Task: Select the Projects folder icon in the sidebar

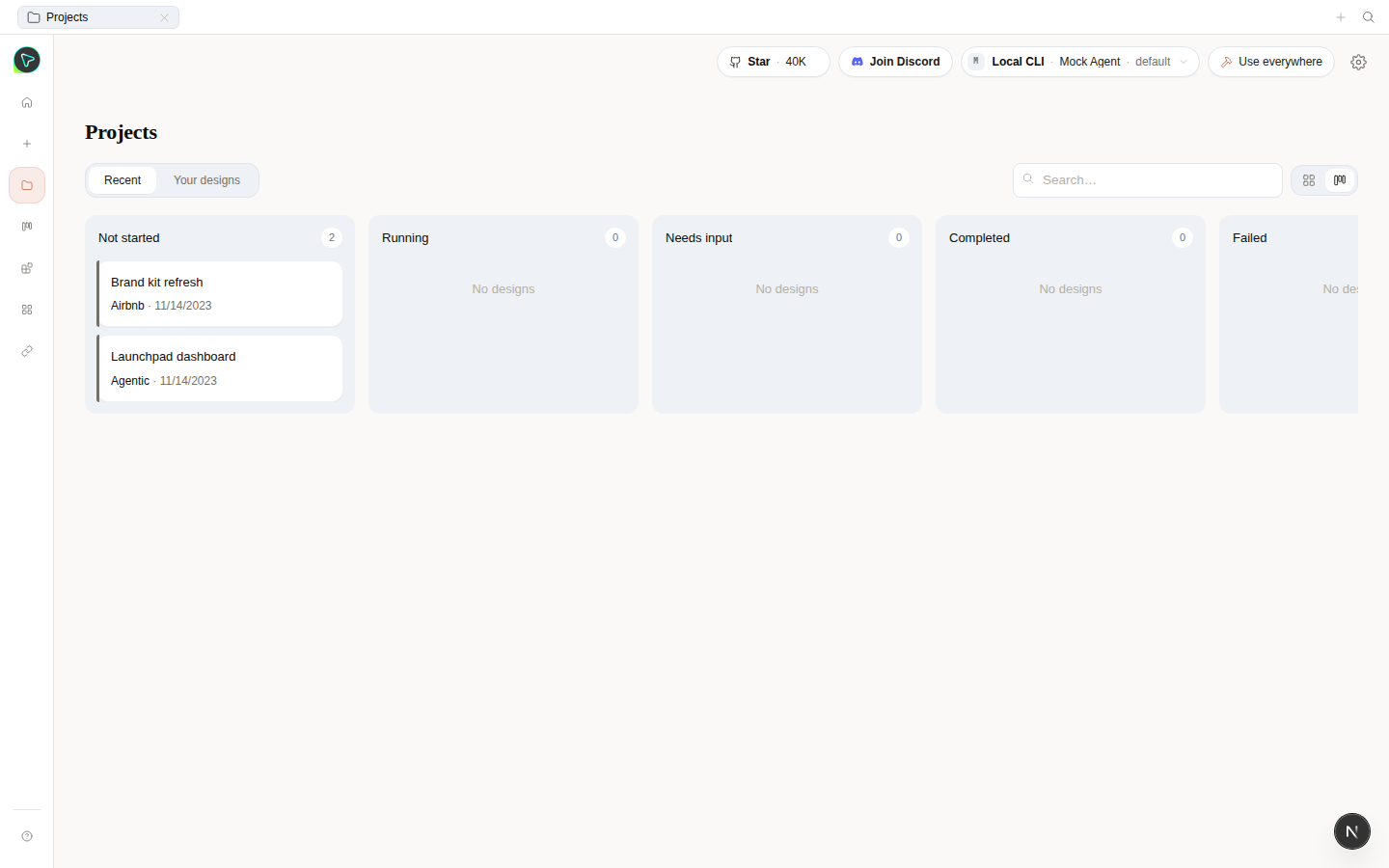Action: click(x=27, y=185)
